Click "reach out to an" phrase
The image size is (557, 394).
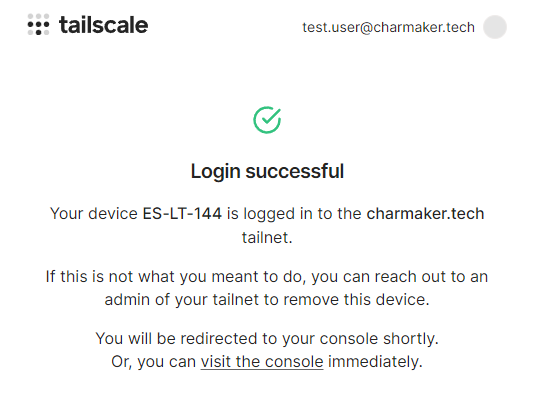click(x=431, y=276)
